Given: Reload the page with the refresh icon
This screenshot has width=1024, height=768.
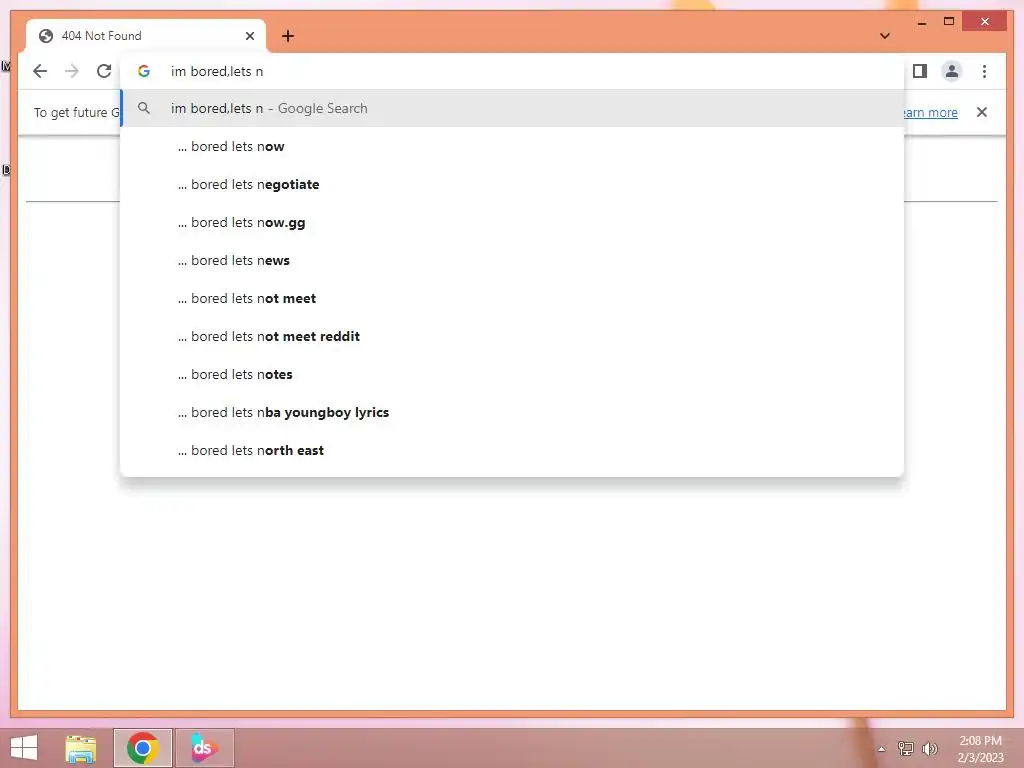Looking at the screenshot, I should click(x=104, y=71).
